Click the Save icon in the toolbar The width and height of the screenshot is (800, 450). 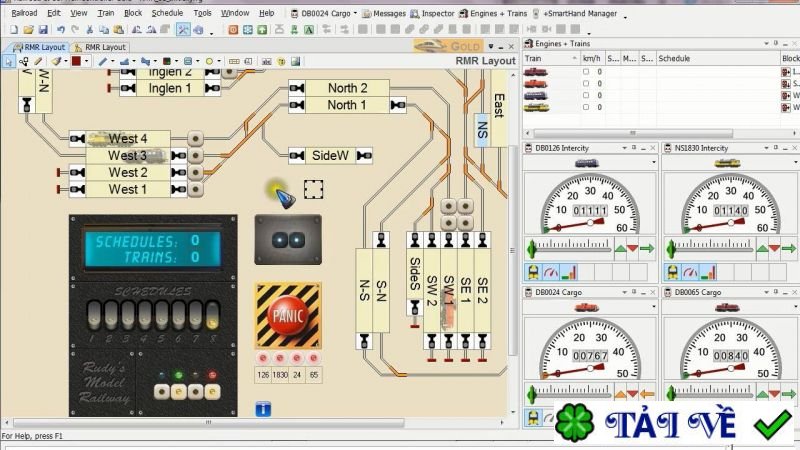43,30
